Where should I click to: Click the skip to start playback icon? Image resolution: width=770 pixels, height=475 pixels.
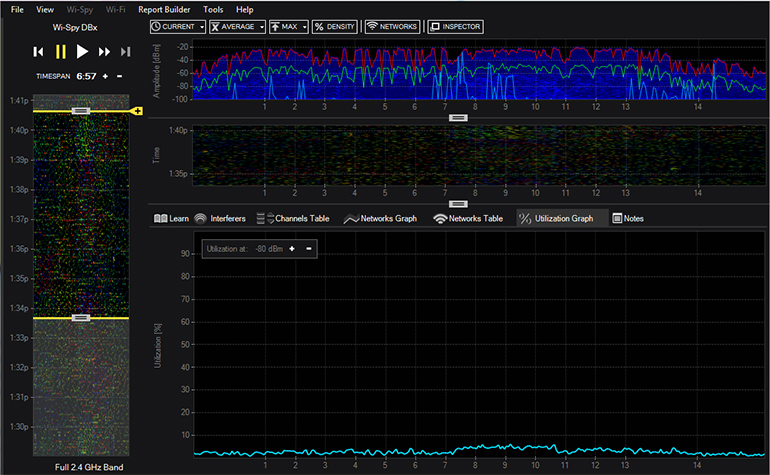coord(38,51)
